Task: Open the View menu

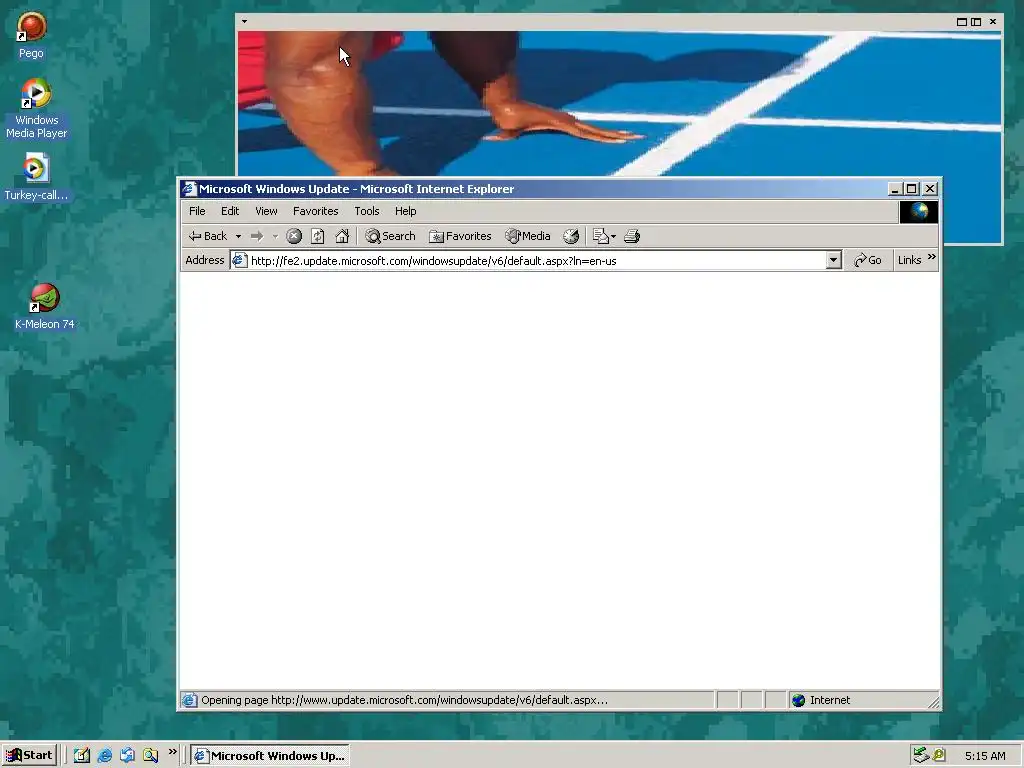Action: 266,211
